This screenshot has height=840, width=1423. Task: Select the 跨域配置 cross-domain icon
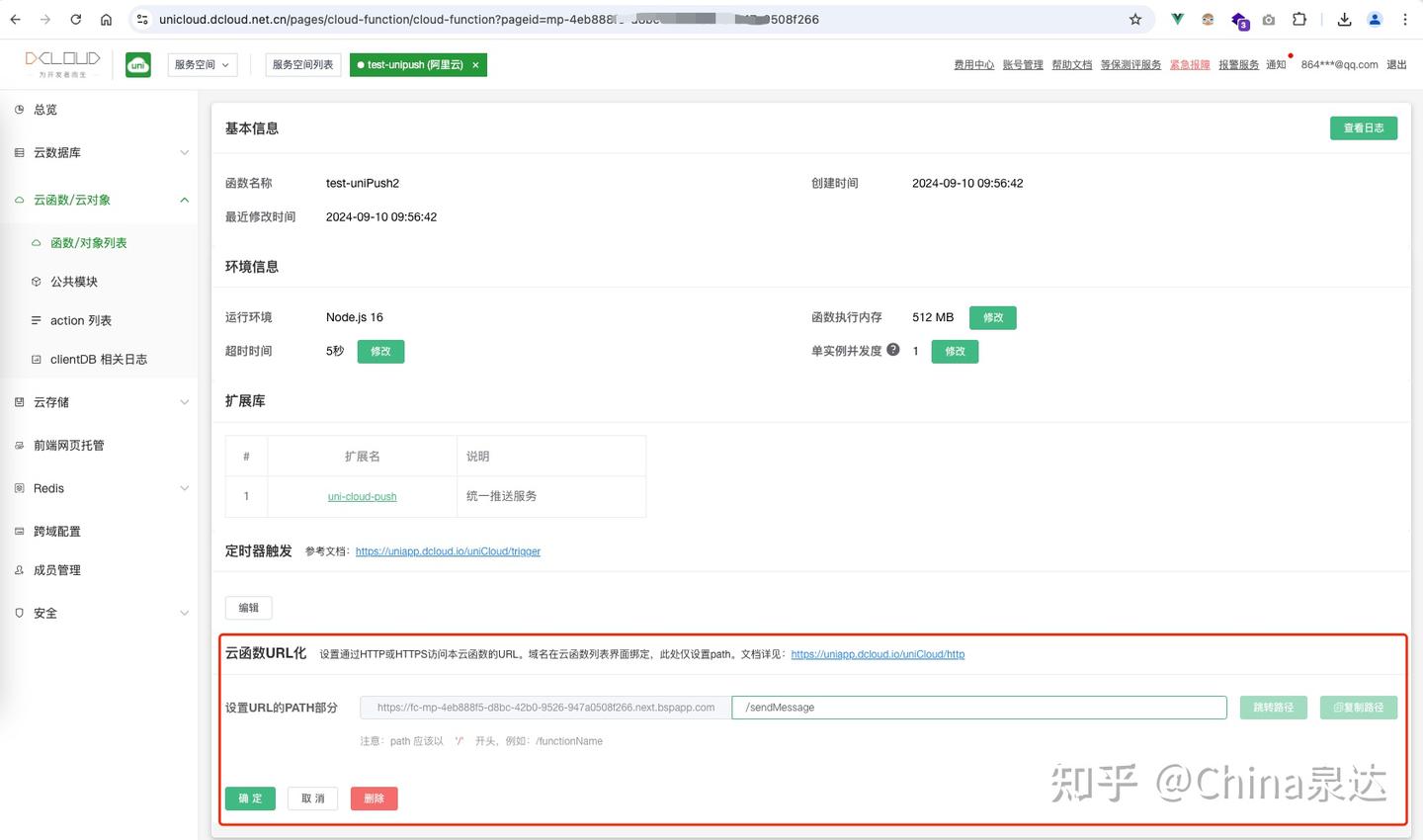[20, 531]
